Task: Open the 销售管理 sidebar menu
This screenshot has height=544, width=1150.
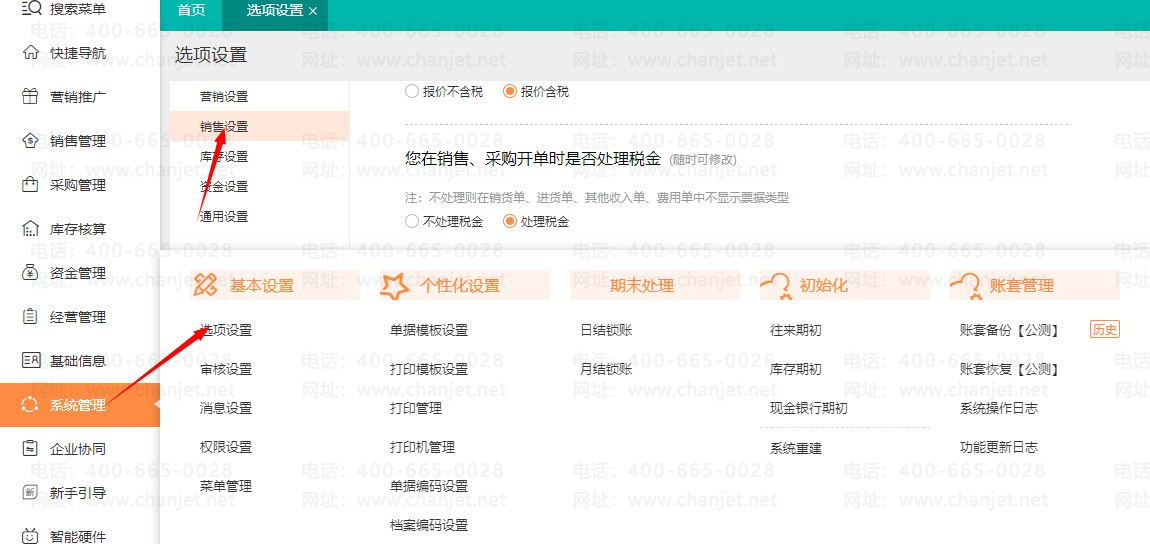Action: (78, 141)
